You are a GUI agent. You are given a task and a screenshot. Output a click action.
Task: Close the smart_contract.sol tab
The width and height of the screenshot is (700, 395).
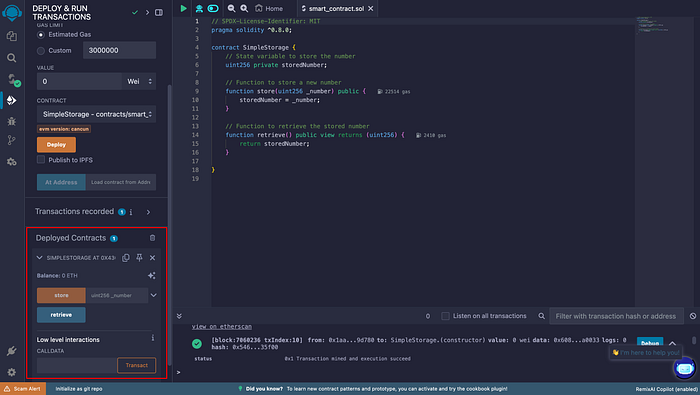click(x=371, y=8)
